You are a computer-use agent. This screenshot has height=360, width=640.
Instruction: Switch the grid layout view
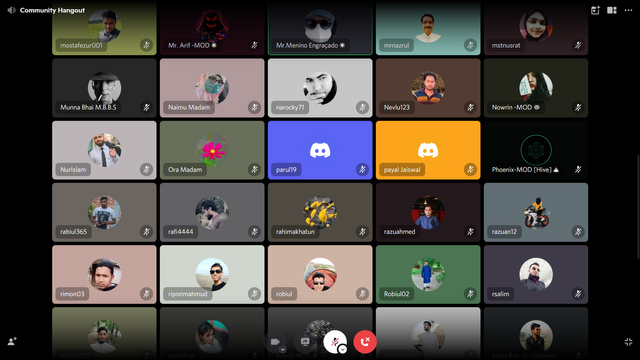tap(612, 10)
